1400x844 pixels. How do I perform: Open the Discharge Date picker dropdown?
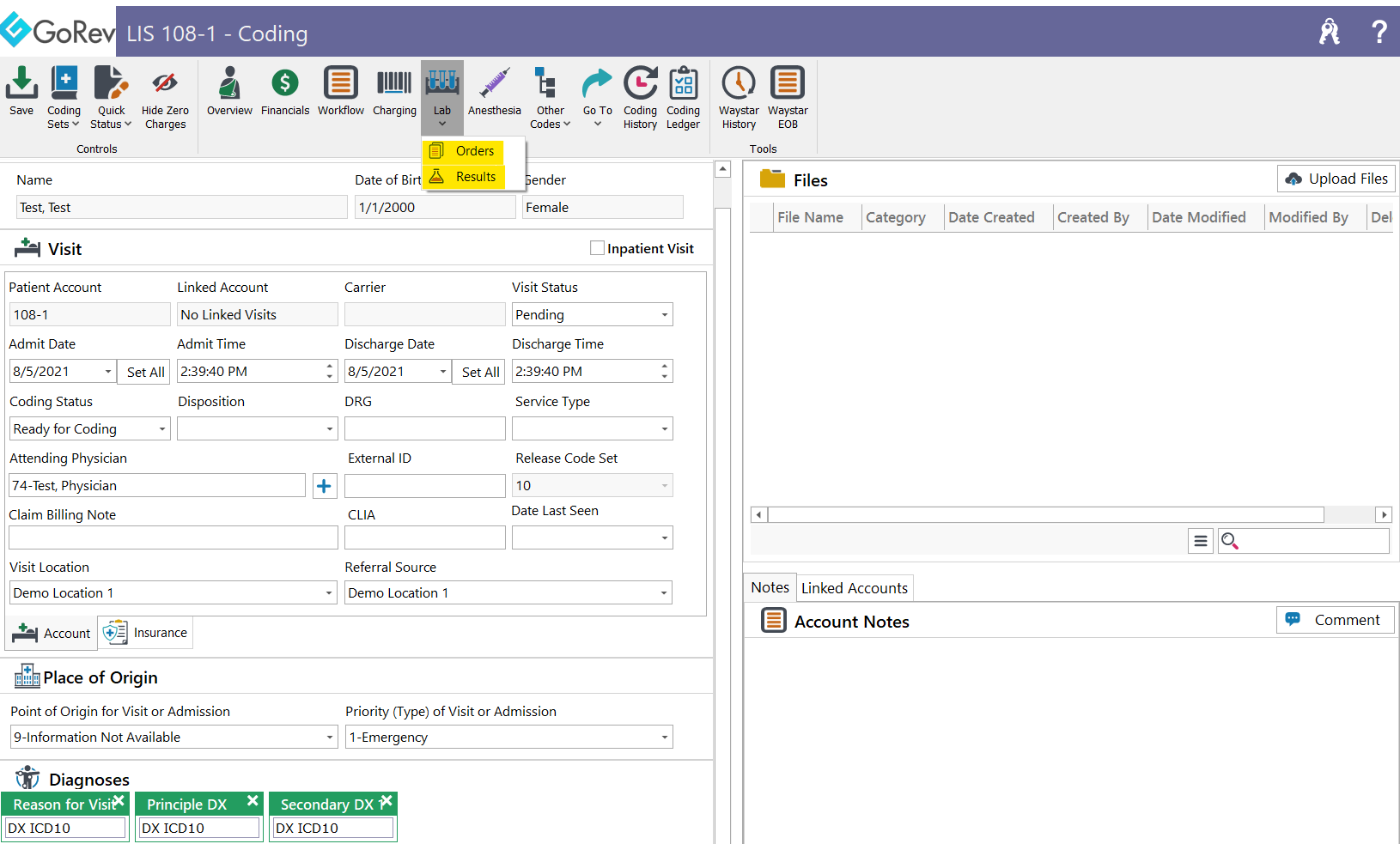coord(443,372)
